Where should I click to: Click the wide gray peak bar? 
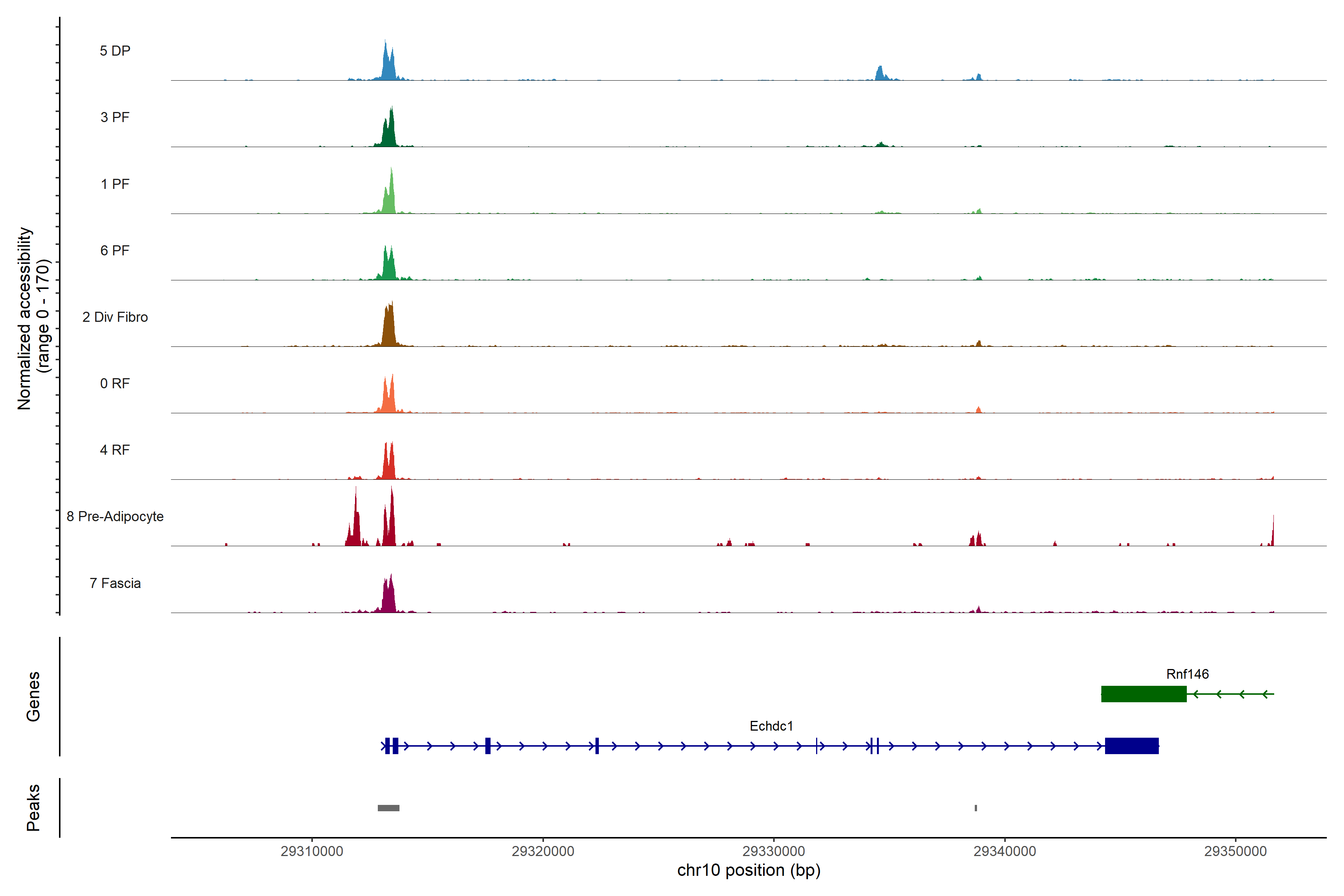click(x=388, y=808)
